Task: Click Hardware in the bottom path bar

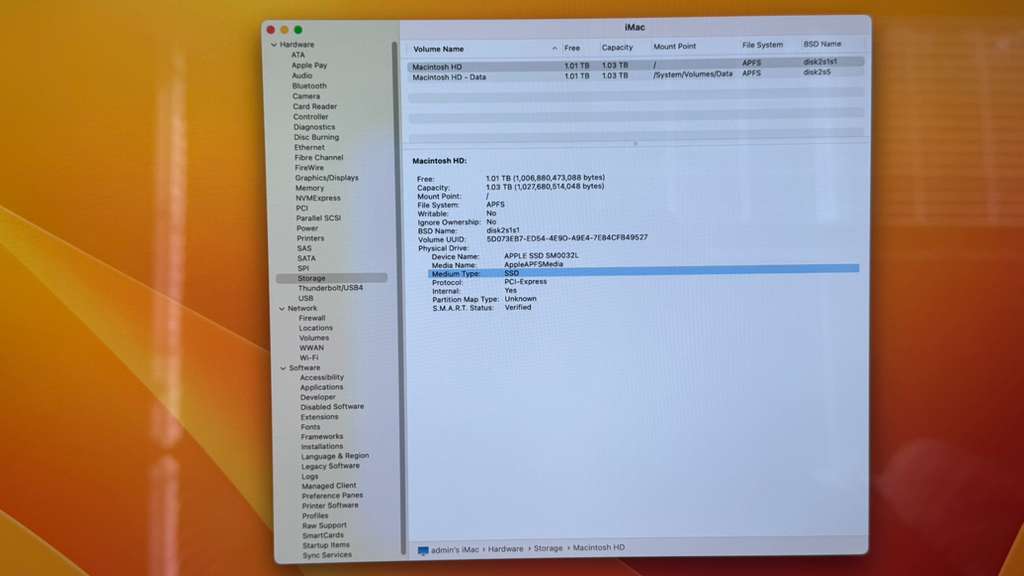Action: (506, 549)
